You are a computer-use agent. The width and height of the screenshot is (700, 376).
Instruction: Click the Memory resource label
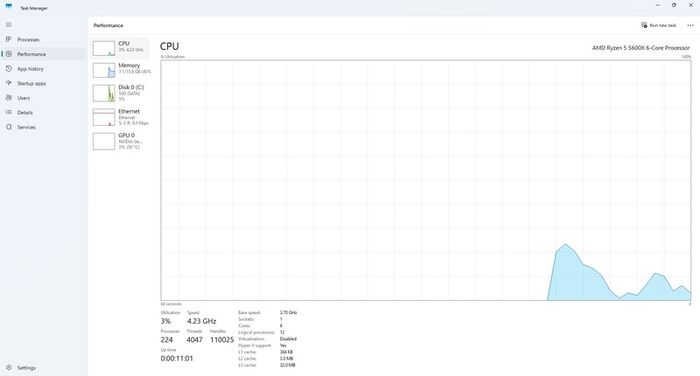click(x=129, y=65)
